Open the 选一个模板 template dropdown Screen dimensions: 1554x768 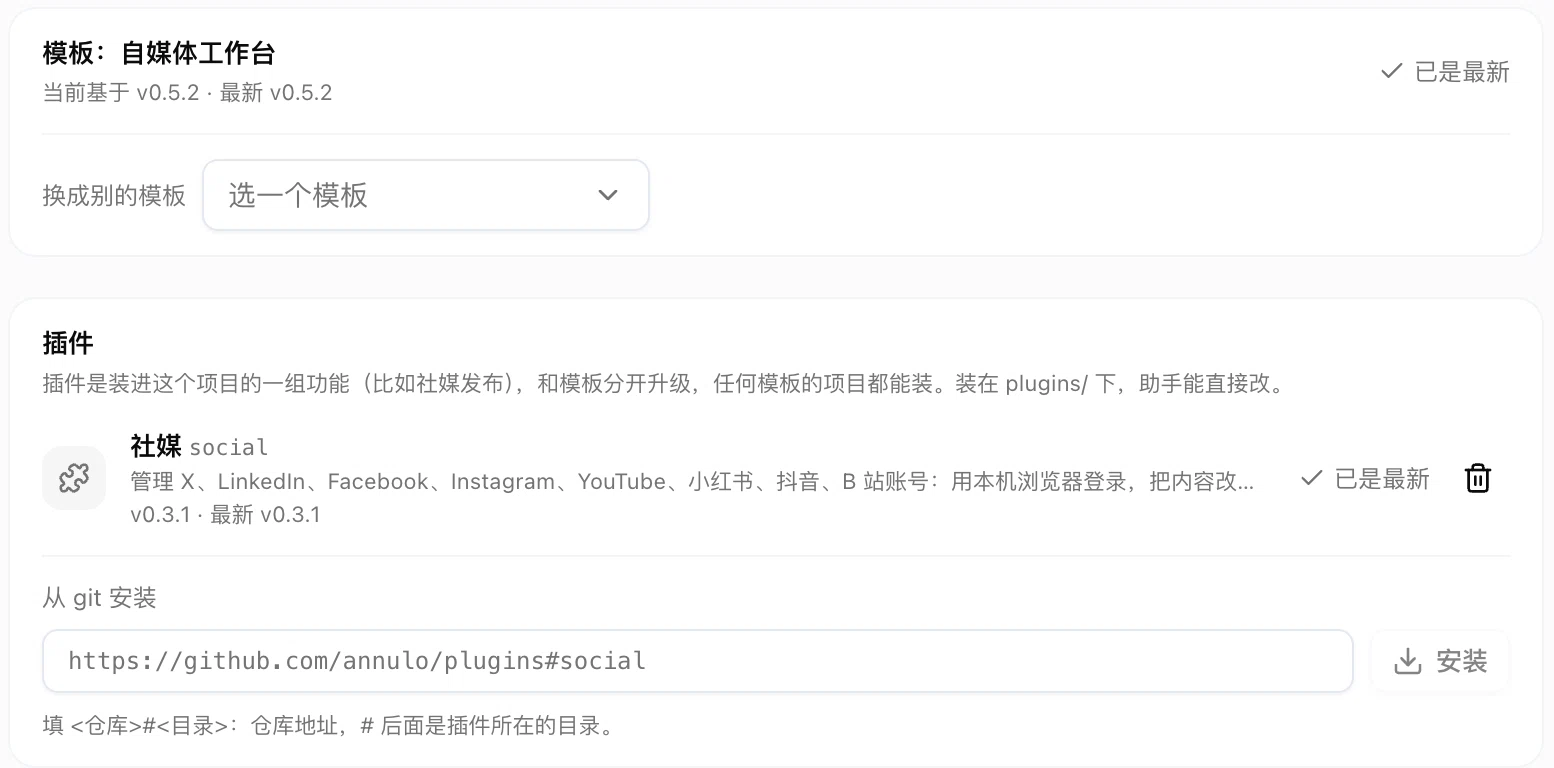(x=426, y=195)
